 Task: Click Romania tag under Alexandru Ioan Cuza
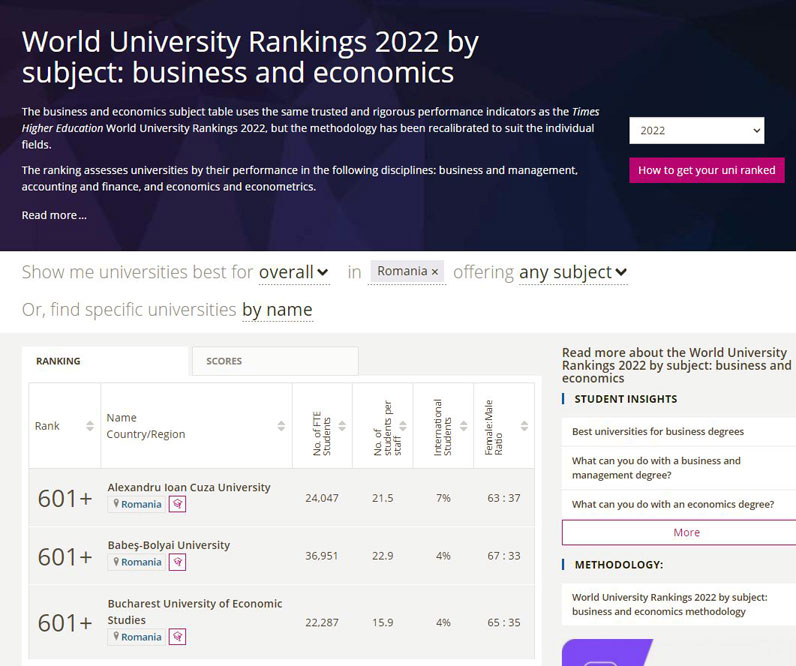click(137, 504)
